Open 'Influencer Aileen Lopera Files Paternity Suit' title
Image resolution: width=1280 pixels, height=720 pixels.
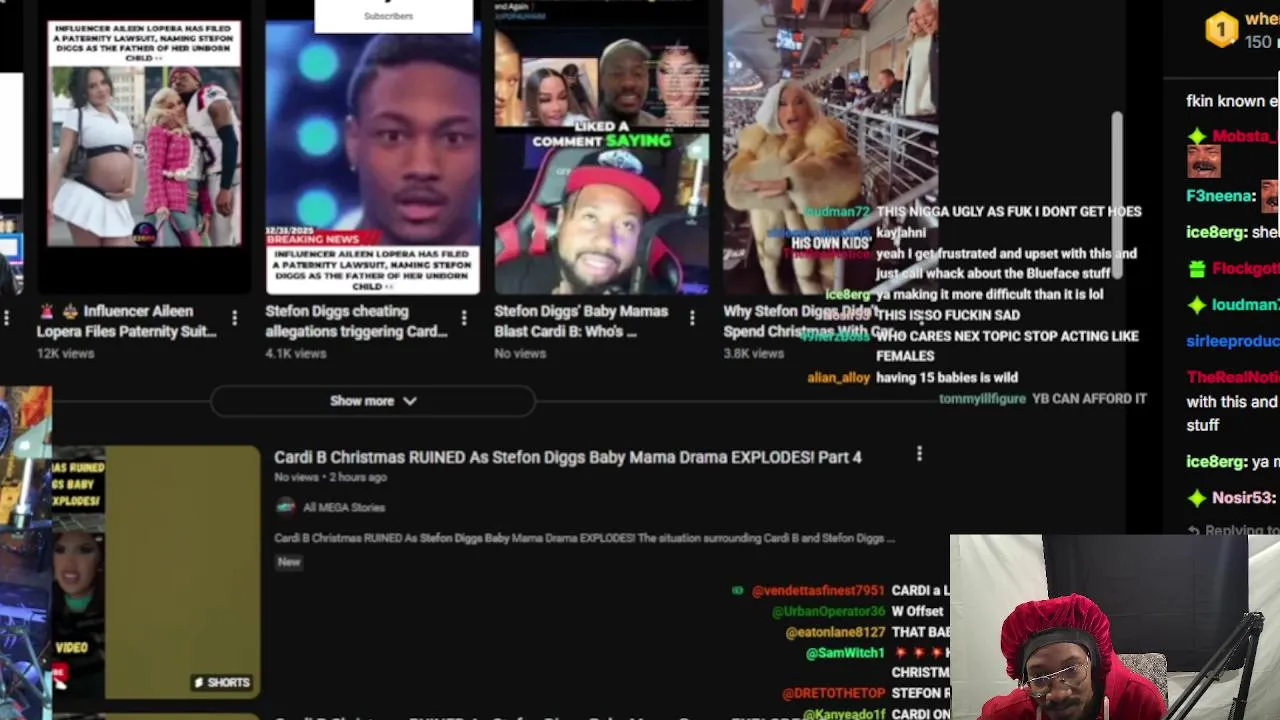[x=127, y=321]
